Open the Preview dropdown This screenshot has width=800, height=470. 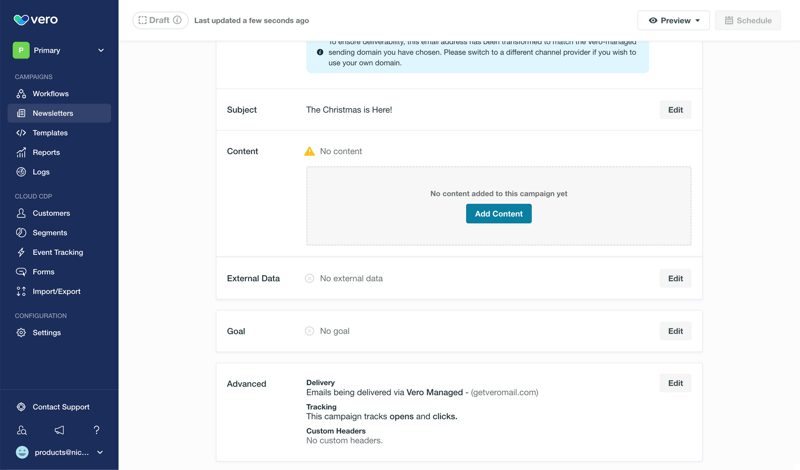tap(673, 20)
